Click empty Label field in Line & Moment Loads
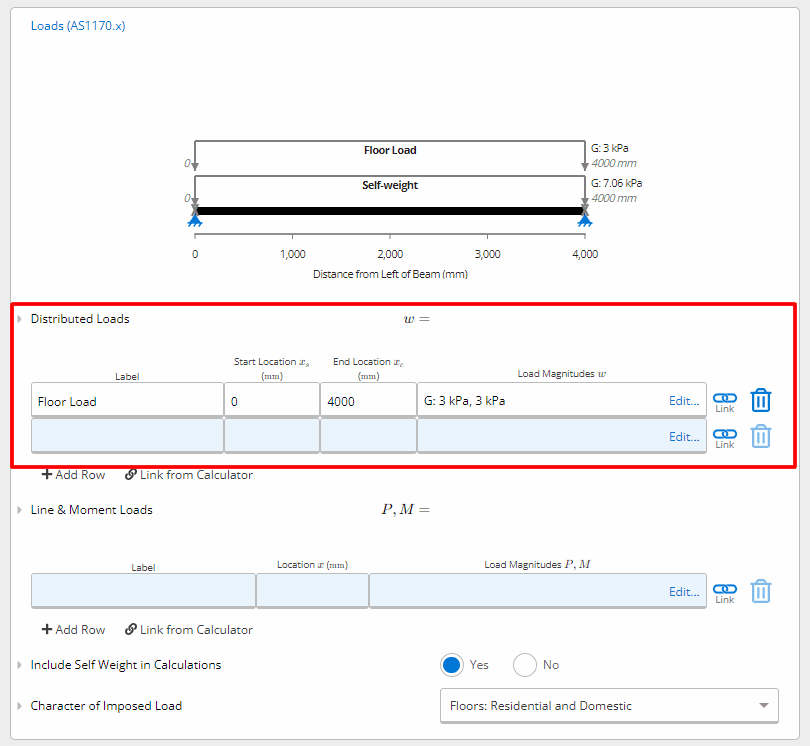 143,591
